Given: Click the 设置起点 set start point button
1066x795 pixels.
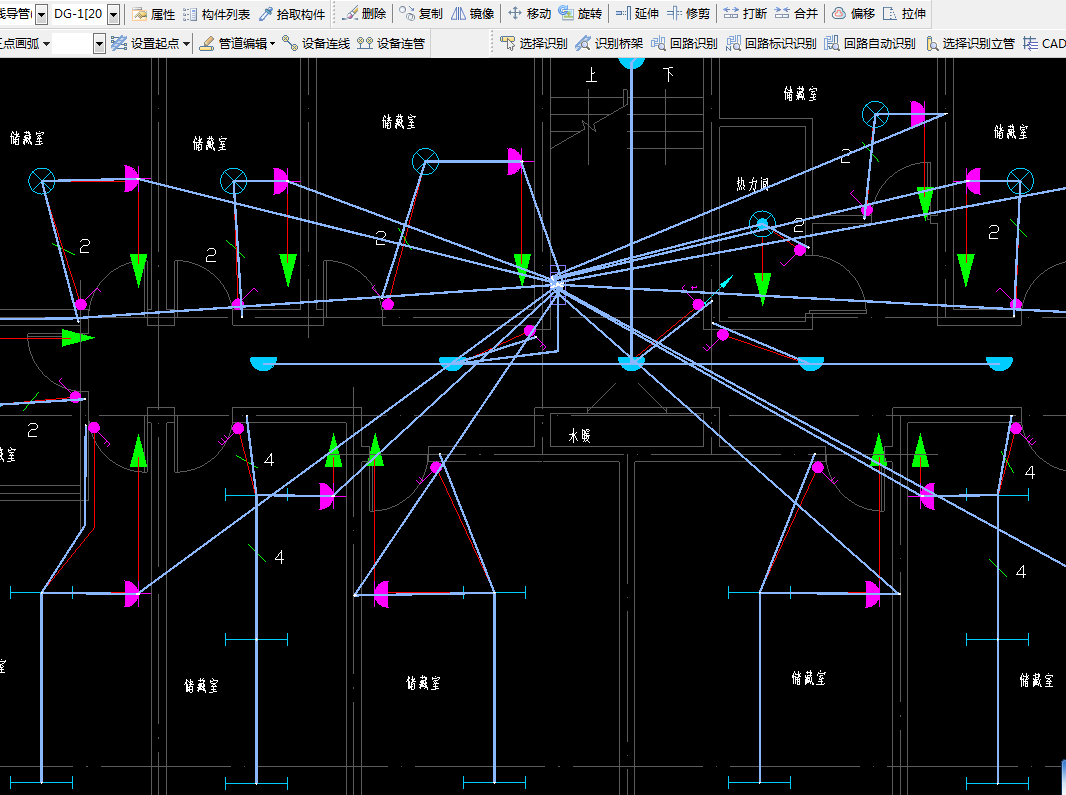Looking at the screenshot, I should (x=145, y=44).
